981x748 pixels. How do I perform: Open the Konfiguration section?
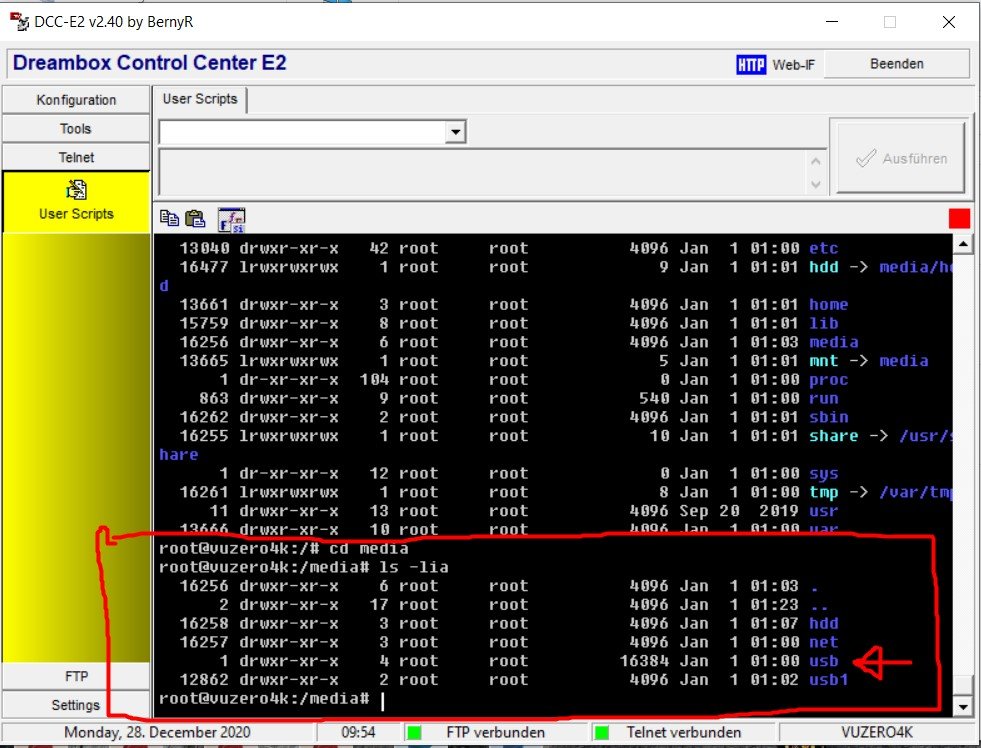point(76,100)
